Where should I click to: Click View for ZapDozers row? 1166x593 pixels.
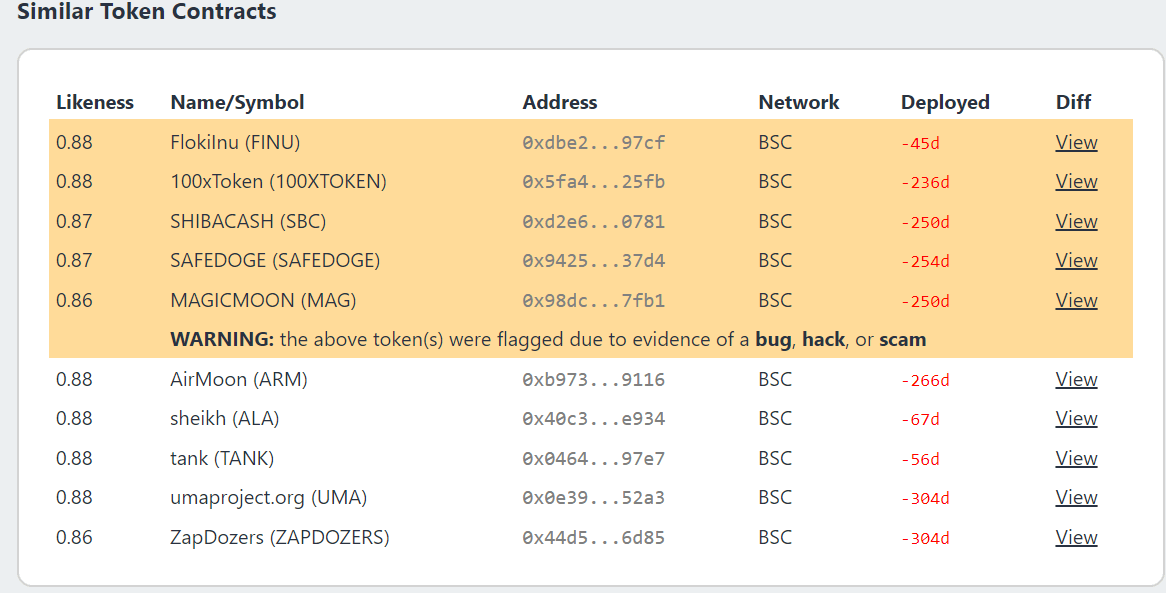pyautogui.click(x=1076, y=537)
